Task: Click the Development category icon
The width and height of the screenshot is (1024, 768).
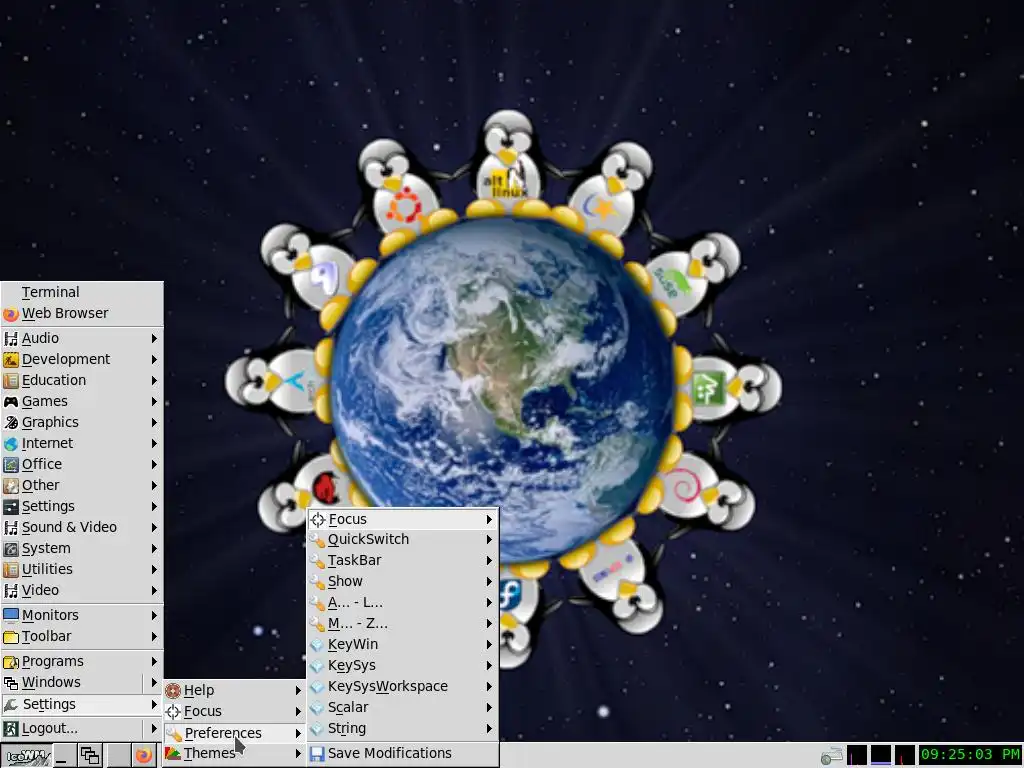Action: point(10,359)
